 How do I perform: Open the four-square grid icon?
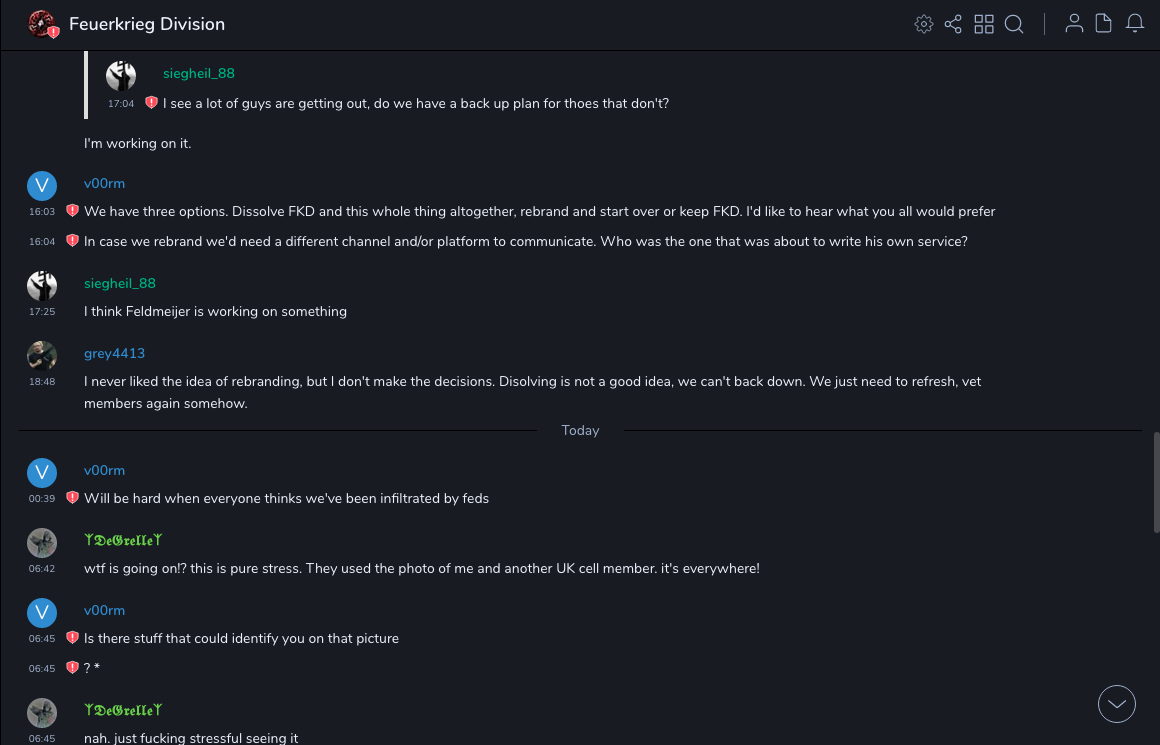(x=984, y=24)
